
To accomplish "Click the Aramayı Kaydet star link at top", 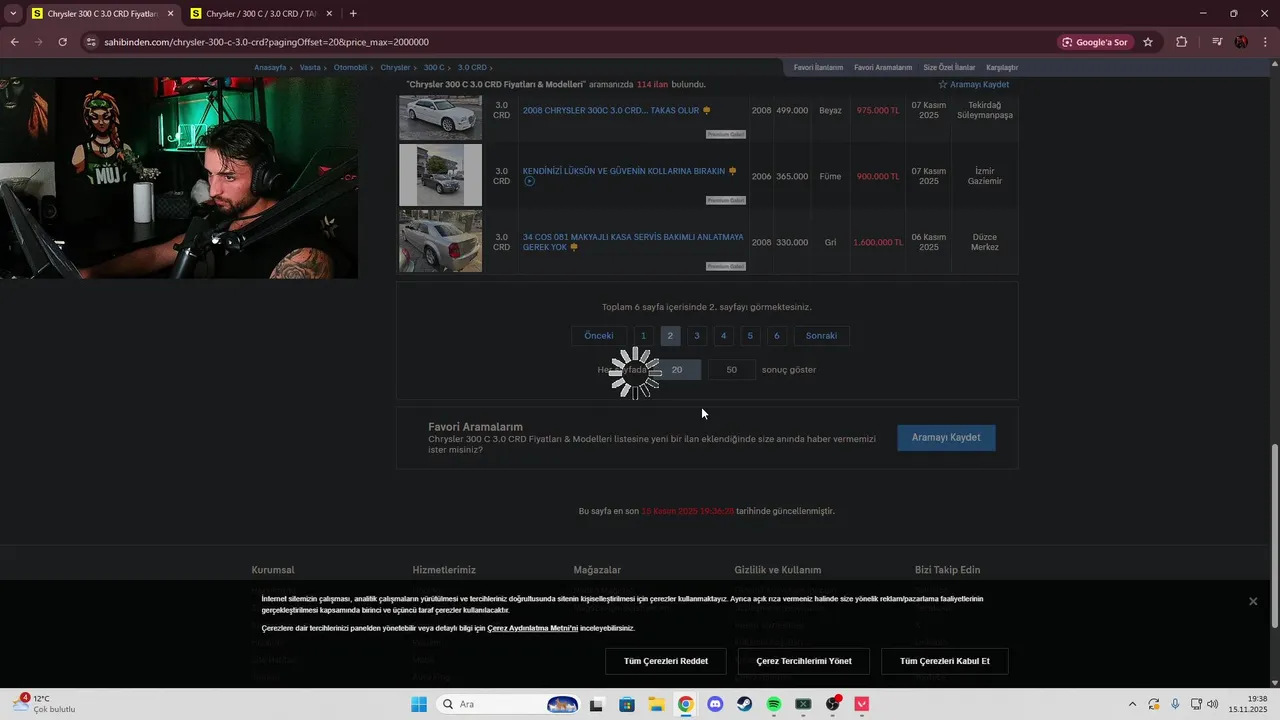I will [973, 85].
